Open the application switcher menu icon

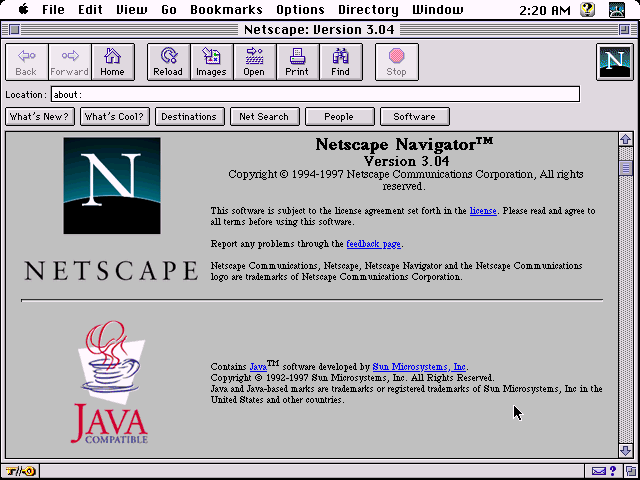617,10
